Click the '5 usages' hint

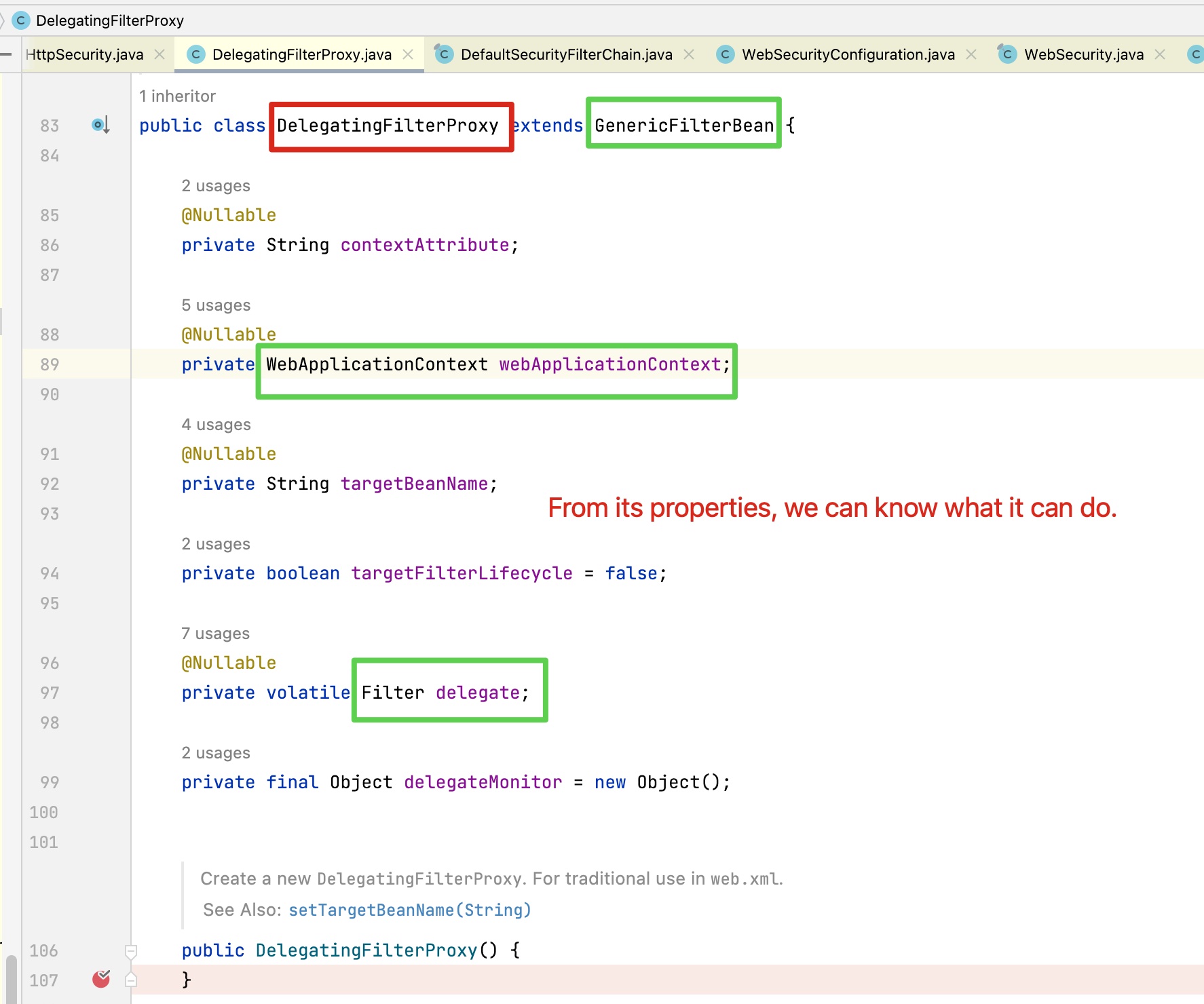point(216,305)
